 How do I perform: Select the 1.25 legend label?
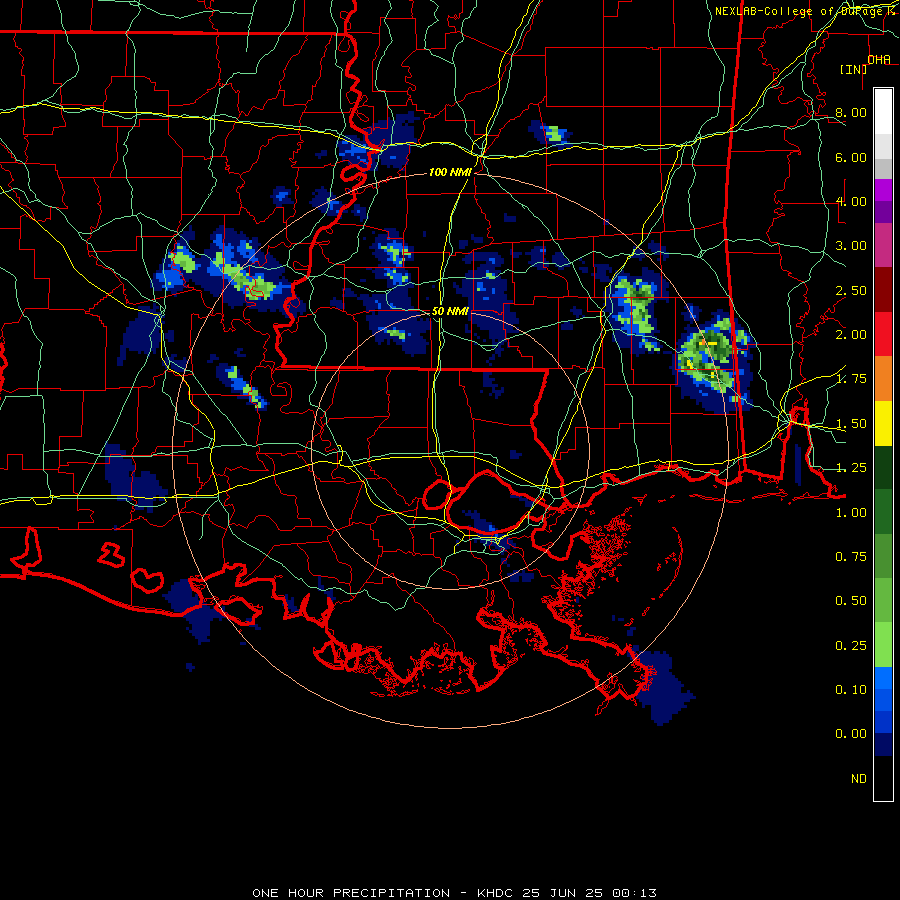coord(851,468)
